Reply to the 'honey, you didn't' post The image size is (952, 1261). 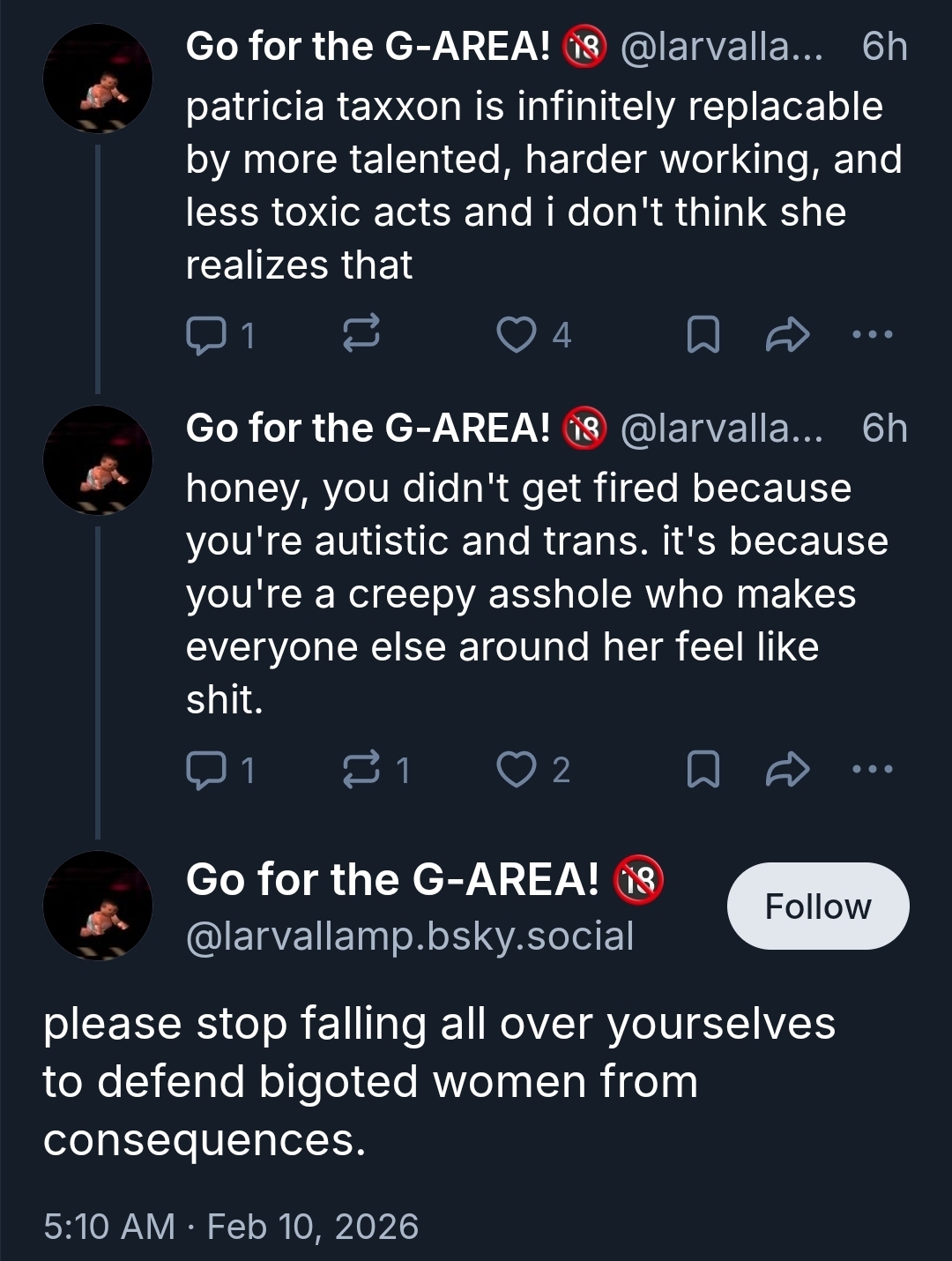pyautogui.click(x=206, y=770)
